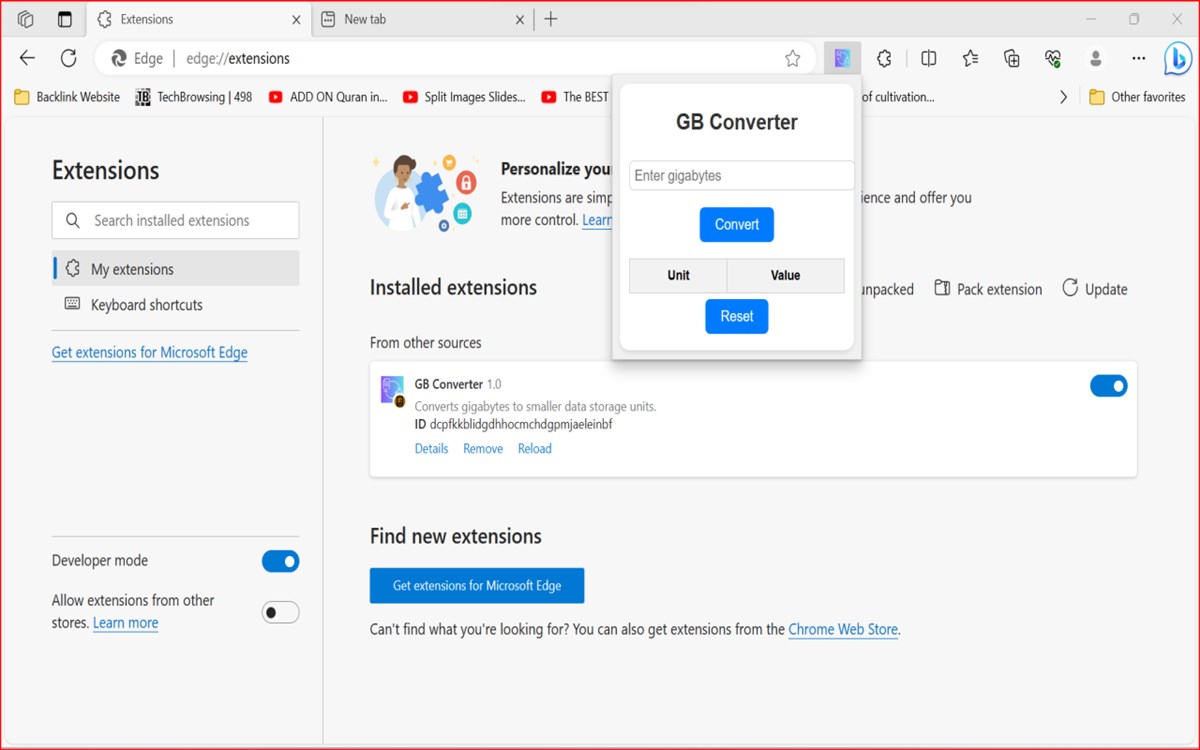Open the Browser essentials heart icon

[x=1053, y=58]
